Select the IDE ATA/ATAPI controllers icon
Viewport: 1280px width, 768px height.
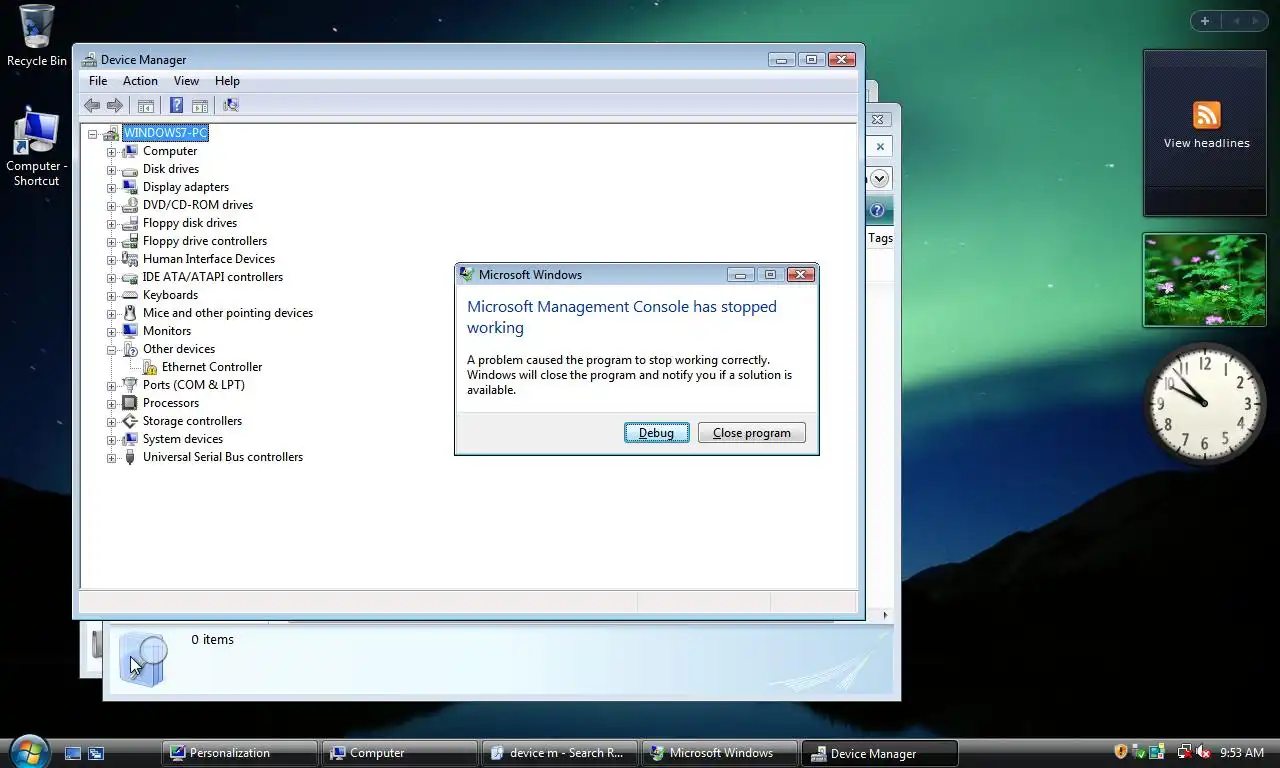click(130, 277)
